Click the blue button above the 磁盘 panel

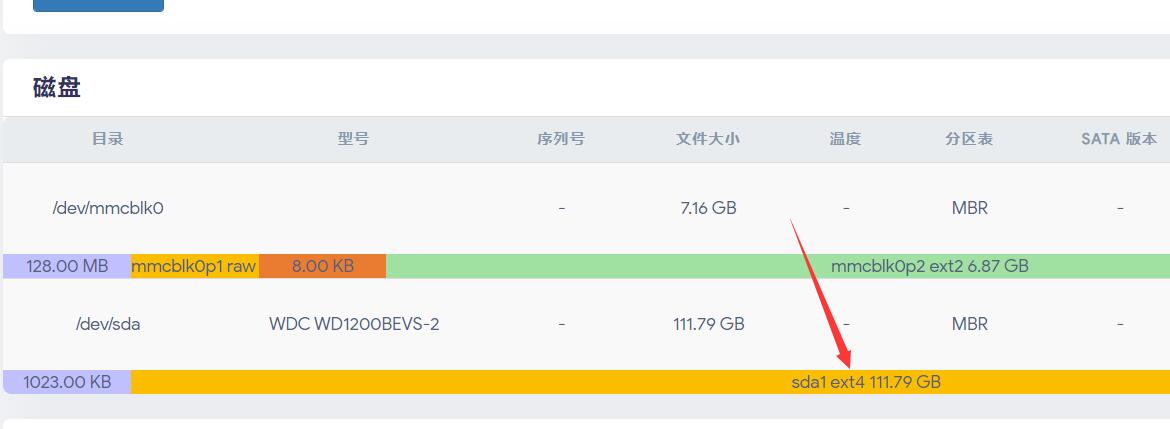[98, 5]
